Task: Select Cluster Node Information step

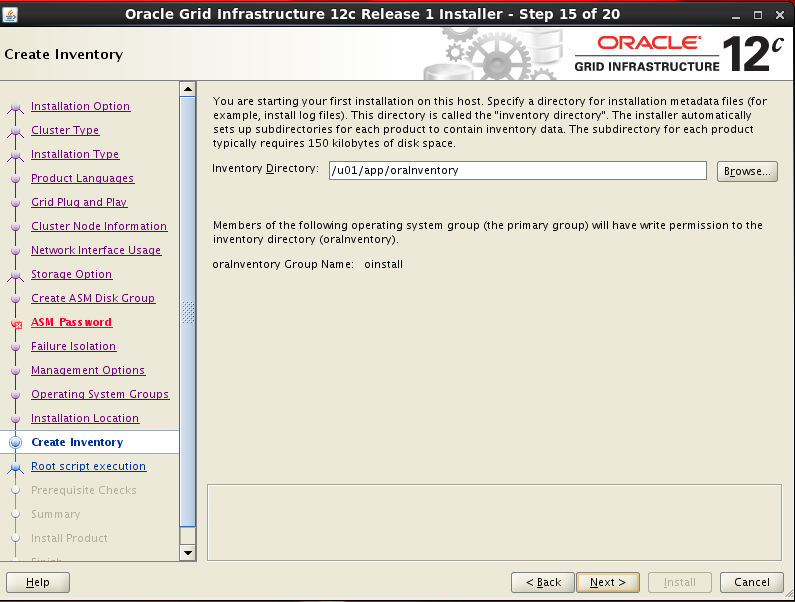Action: (x=99, y=226)
